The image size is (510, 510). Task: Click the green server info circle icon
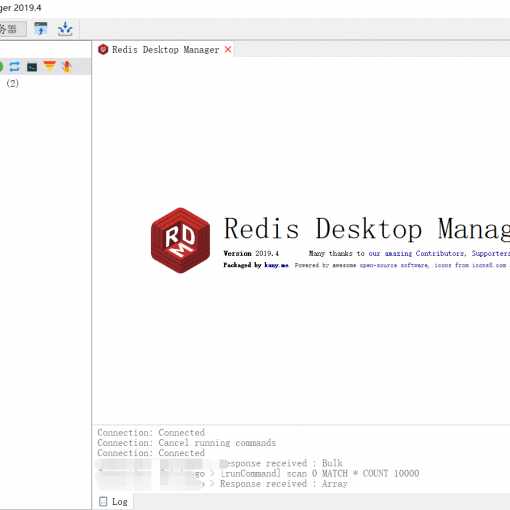(1, 67)
